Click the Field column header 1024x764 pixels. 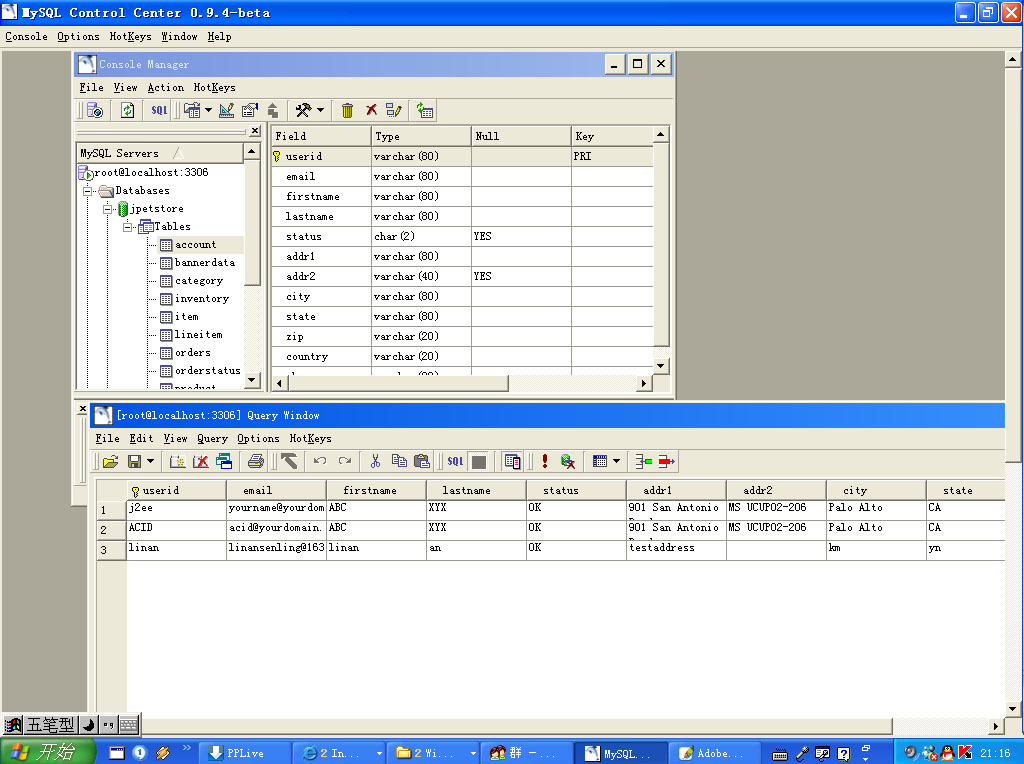tap(321, 136)
